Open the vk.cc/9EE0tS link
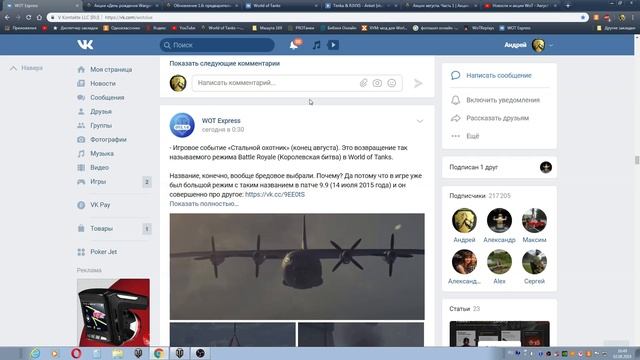The height and width of the screenshot is (360, 640). coord(275,194)
